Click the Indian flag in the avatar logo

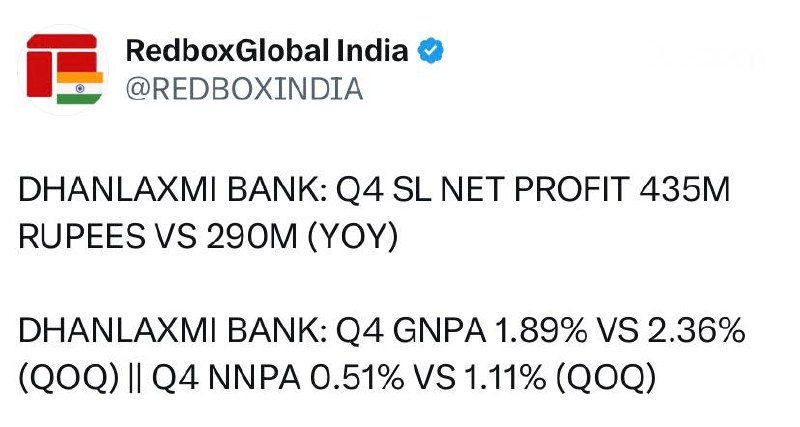click(x=80, y=88)
